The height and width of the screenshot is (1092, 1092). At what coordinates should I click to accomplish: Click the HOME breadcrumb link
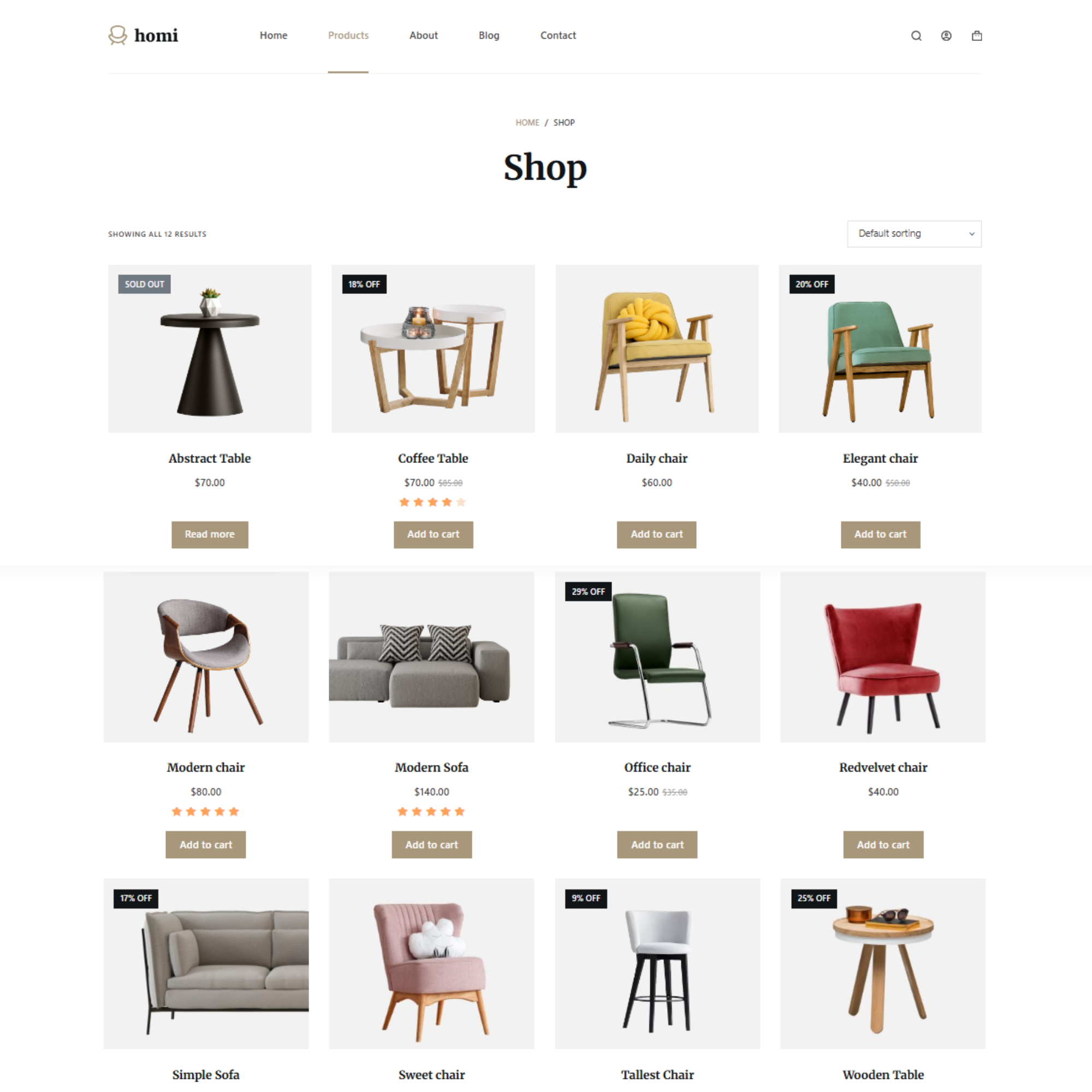tap(527, 123)
